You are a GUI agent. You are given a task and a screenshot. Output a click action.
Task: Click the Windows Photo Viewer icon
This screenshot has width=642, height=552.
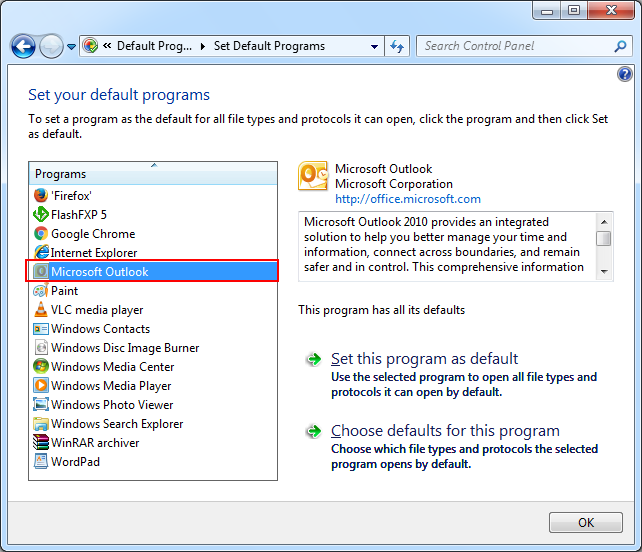(41, 404)
